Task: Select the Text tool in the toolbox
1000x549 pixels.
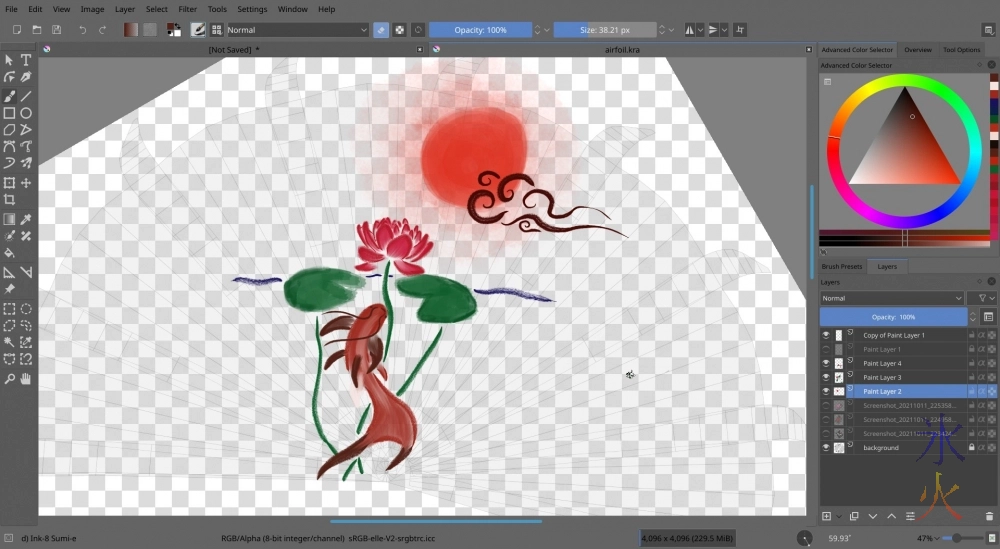Action: tap(26, 60)
